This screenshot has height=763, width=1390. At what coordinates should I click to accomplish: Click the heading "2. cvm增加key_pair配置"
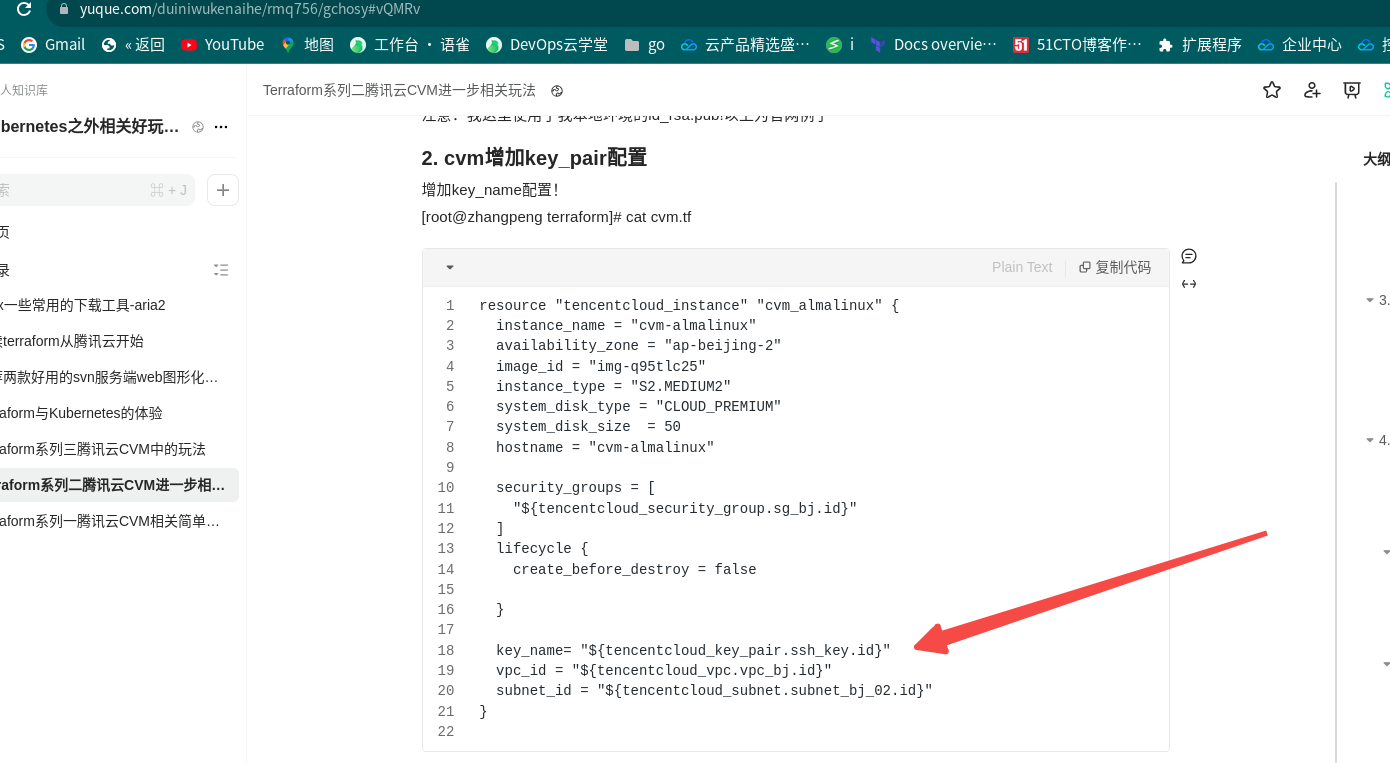(534, 157)
